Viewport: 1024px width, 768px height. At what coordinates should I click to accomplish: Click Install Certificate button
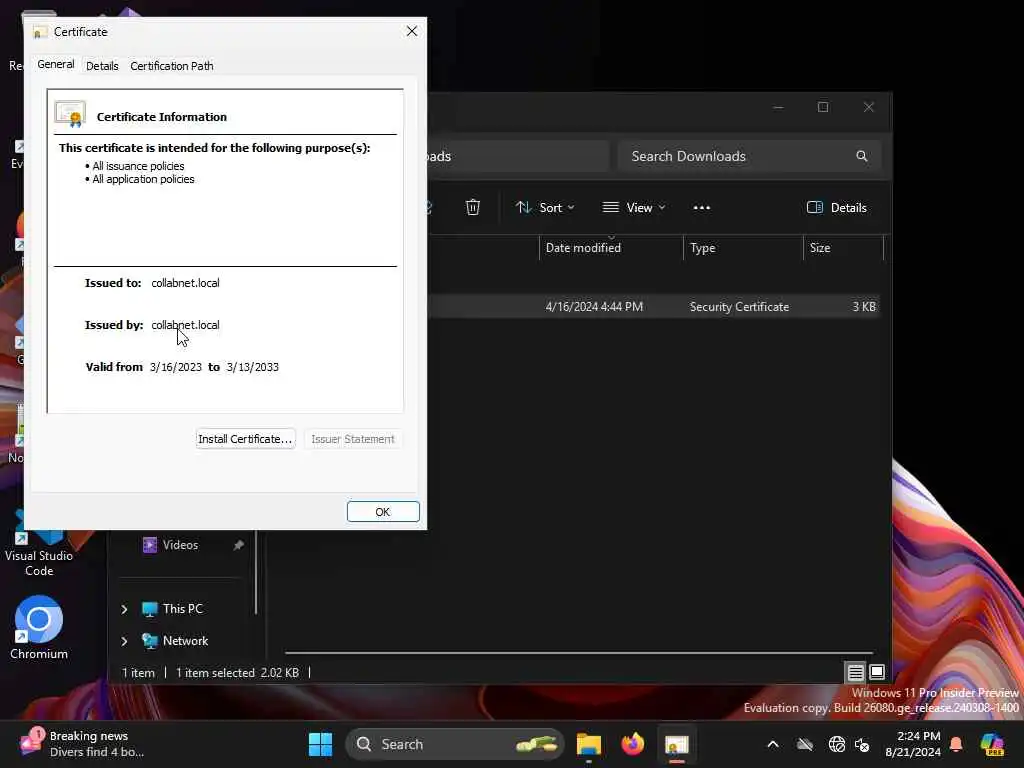click(x=245, y=439)
